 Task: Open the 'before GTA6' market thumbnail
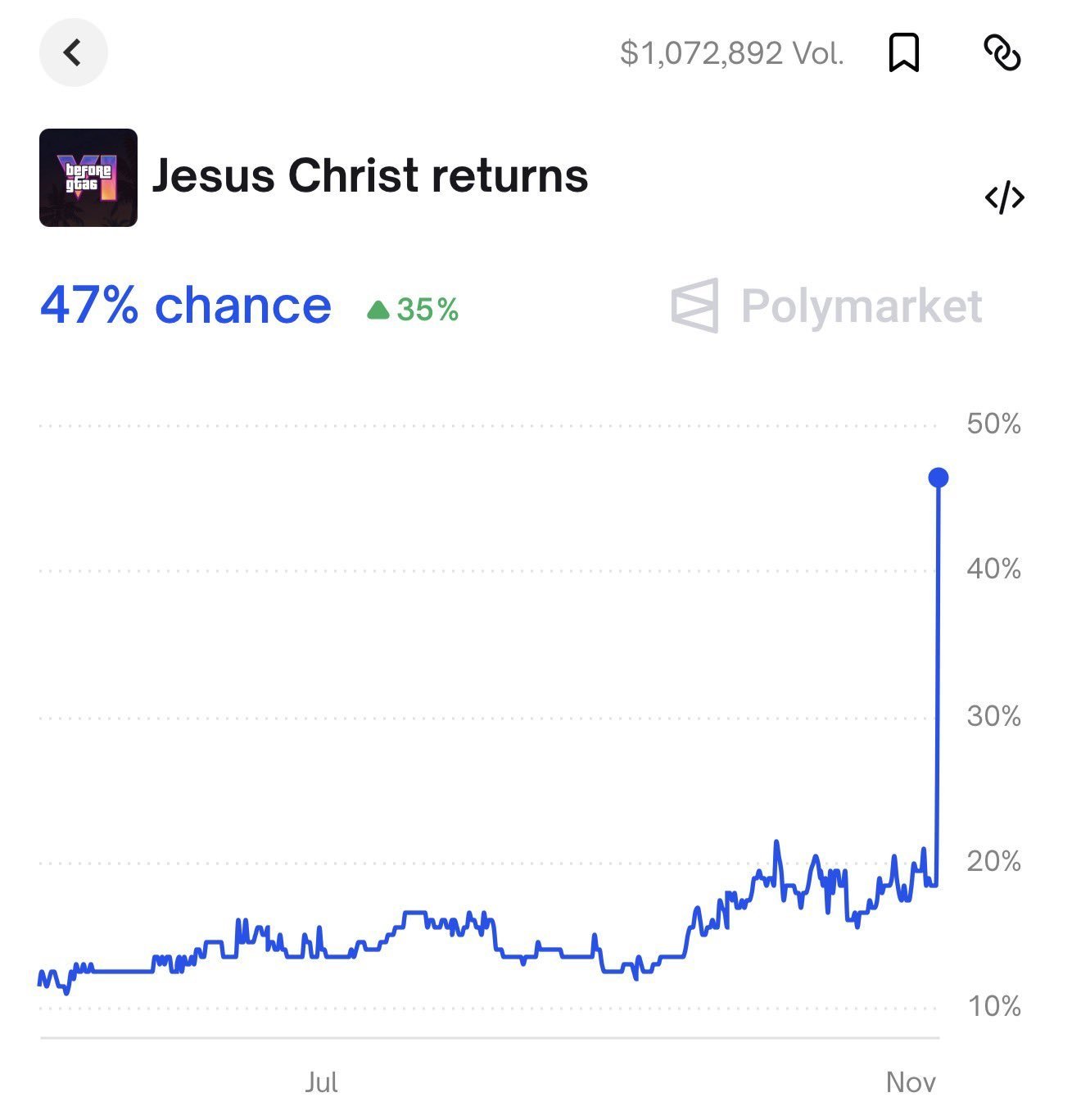pyautogui.click(x=88, y=177)
